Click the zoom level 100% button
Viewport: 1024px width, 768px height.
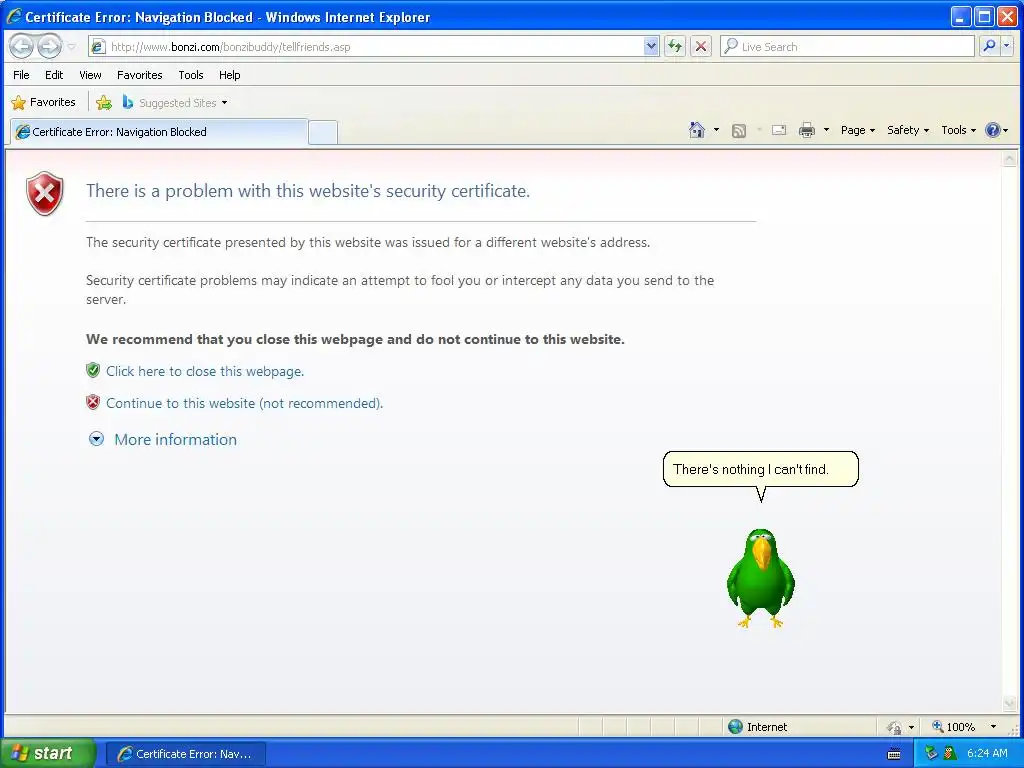(953, 727)
